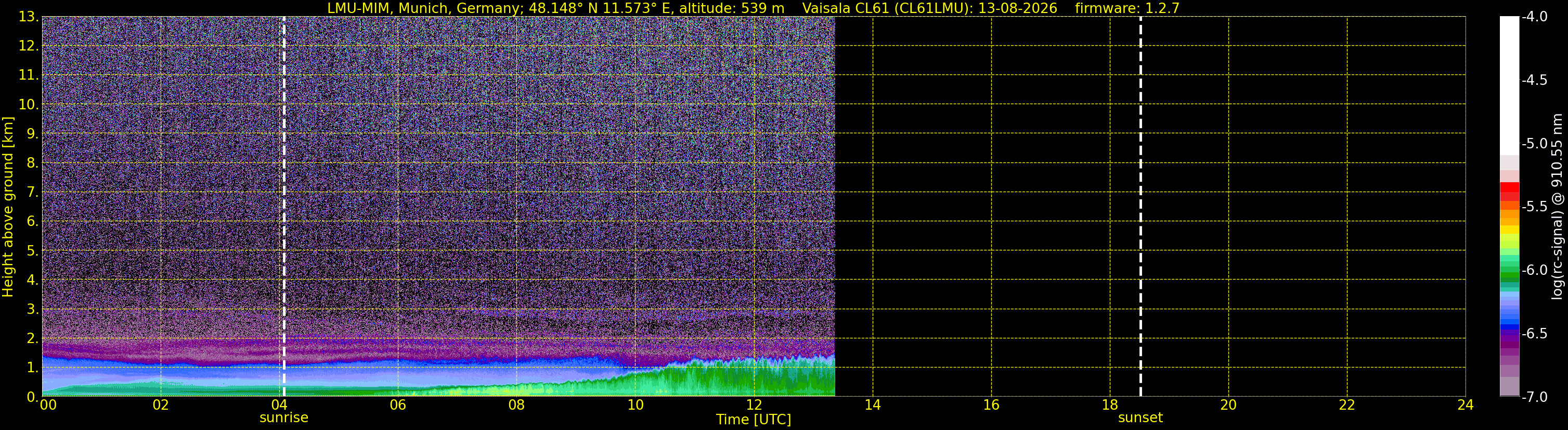1568x430 pixels.
Task: Click the colorbar tick label '-7.0'
Action: 1534,397
